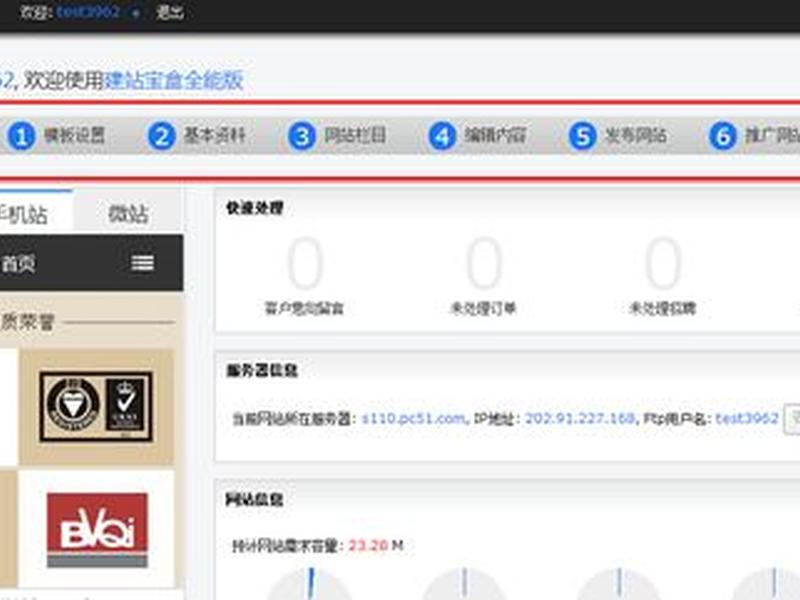
Task: Click the 服务器信息 section heading
Action: 262,370
